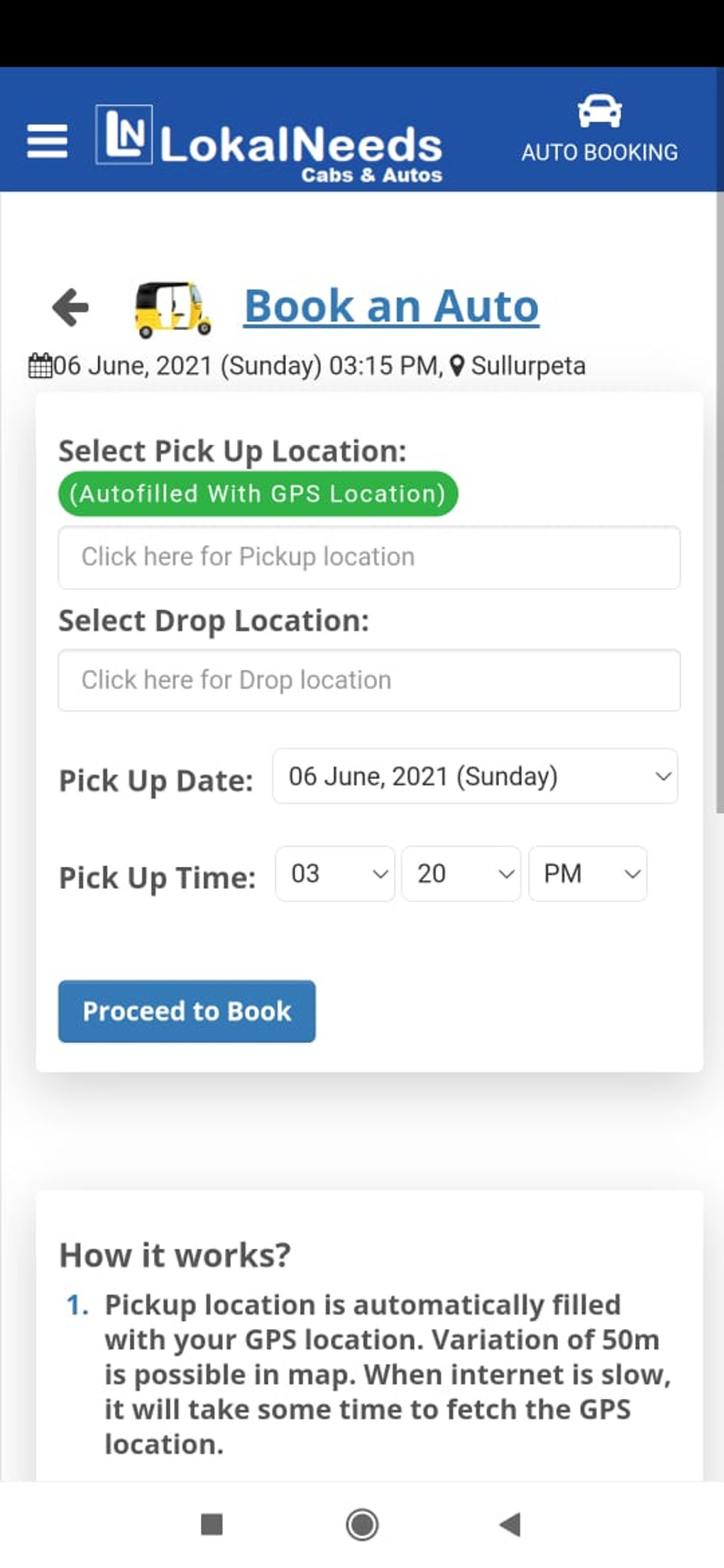Go back using the left arrow icon
This screenshot has width=724, height=1568.
[70, 307]
